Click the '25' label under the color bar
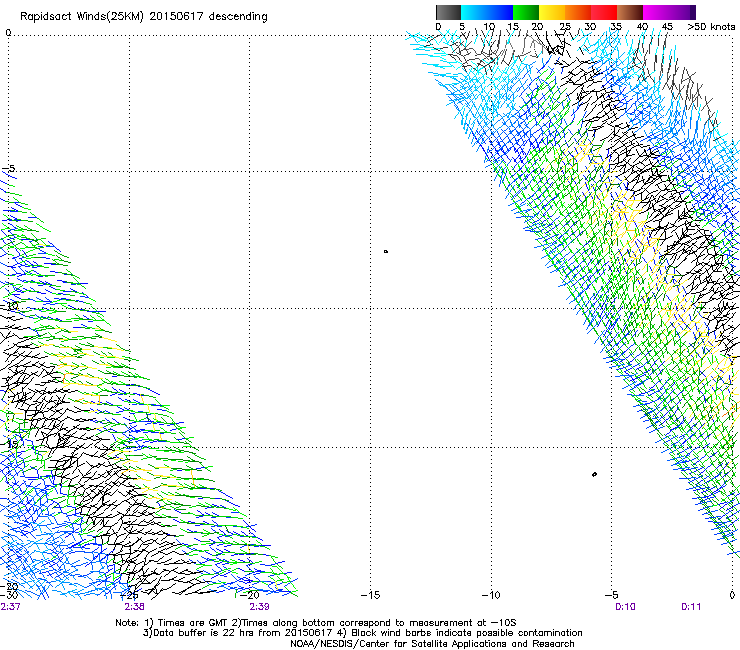The image size is (740, 650). pos(565,27)
